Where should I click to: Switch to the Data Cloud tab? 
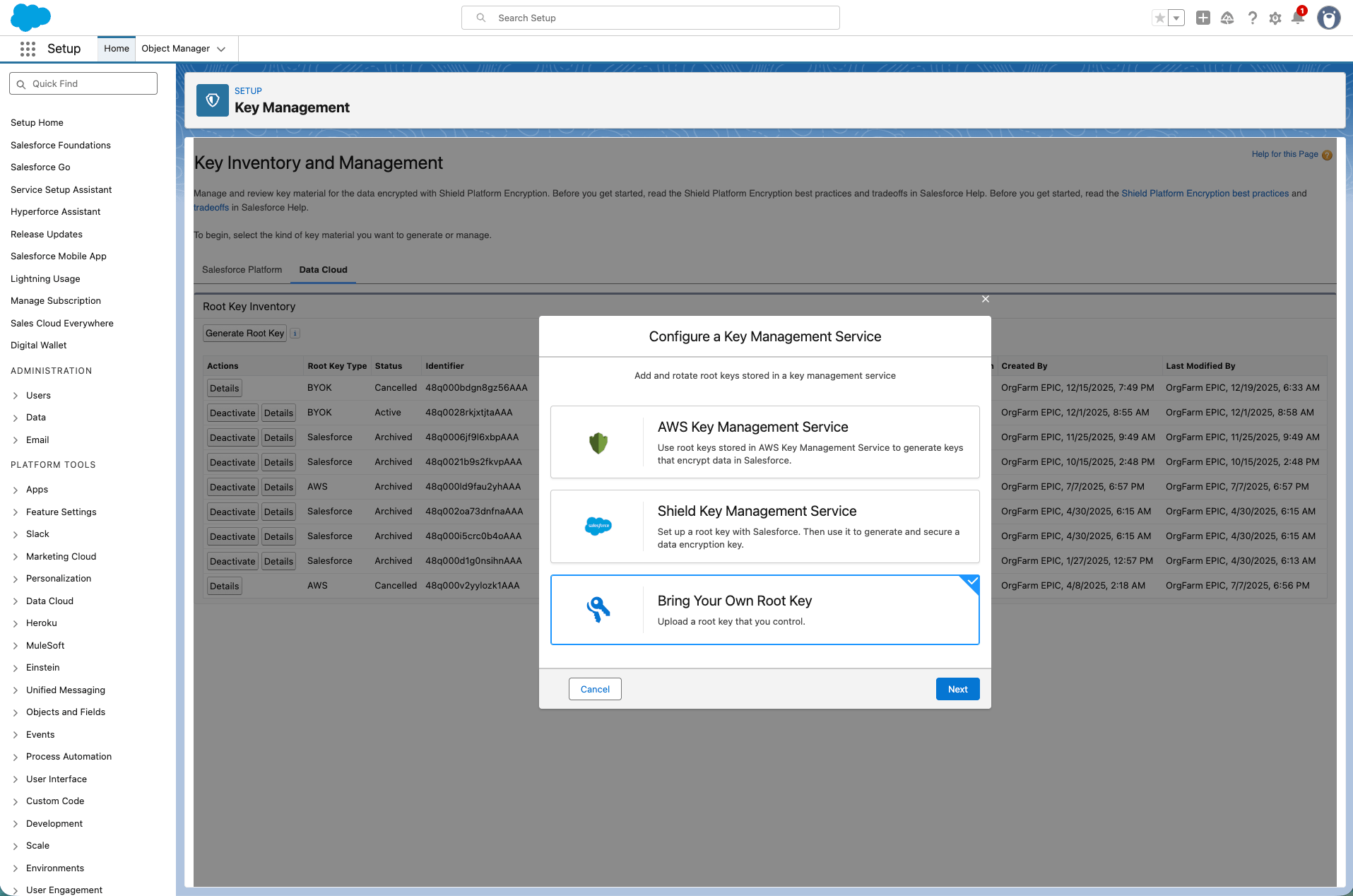click(x=323, y=270)
